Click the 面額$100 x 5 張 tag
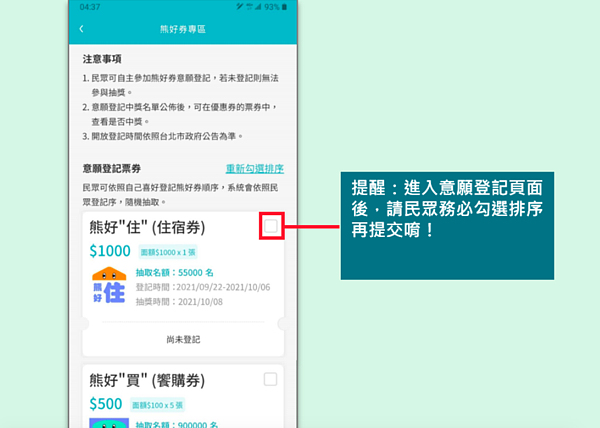Screen dimensions: 600x428 click(x=158, y=405)
